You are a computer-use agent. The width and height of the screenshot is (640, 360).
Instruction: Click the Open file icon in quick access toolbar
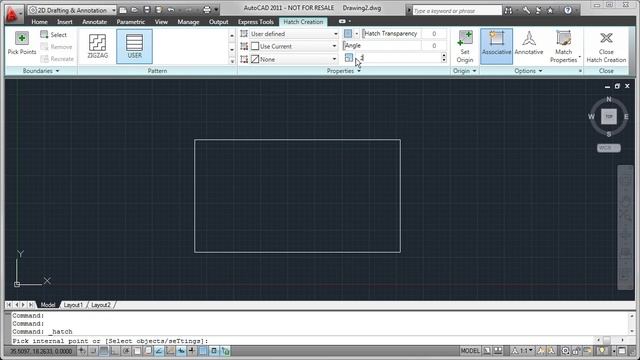pyautogui.click(x=134, y=10)
